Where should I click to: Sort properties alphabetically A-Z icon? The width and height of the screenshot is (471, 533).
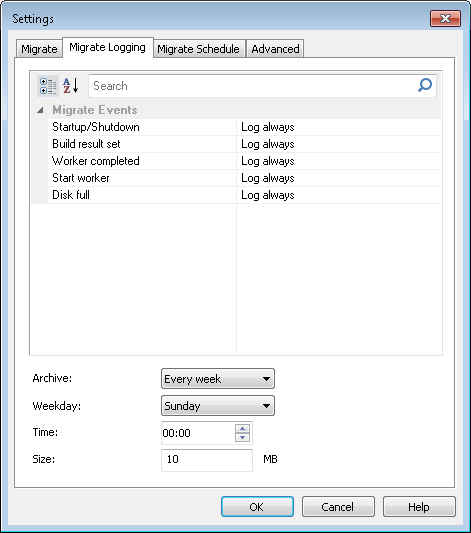[71, 86]
